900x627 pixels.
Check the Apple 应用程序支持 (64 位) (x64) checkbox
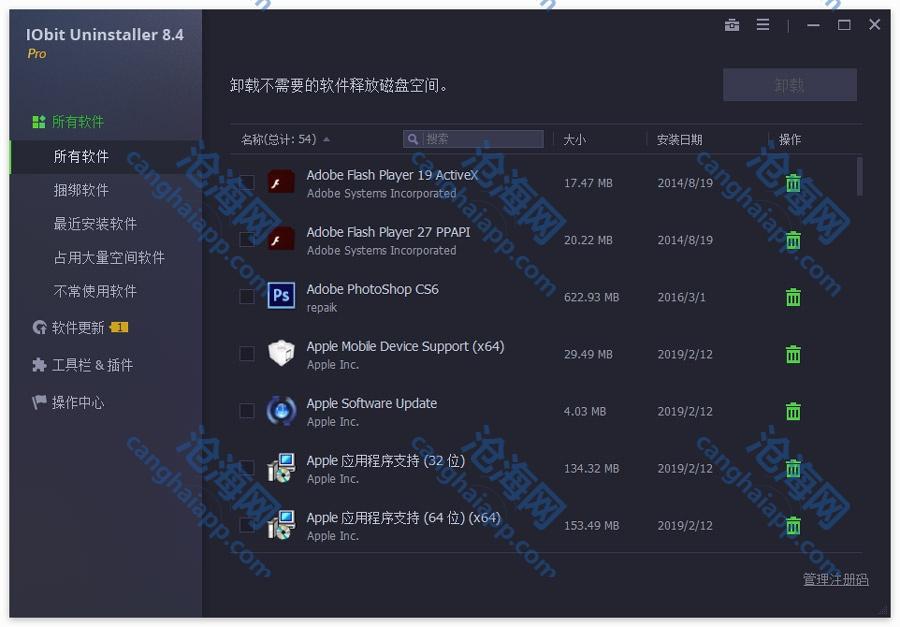coord(247,525)
